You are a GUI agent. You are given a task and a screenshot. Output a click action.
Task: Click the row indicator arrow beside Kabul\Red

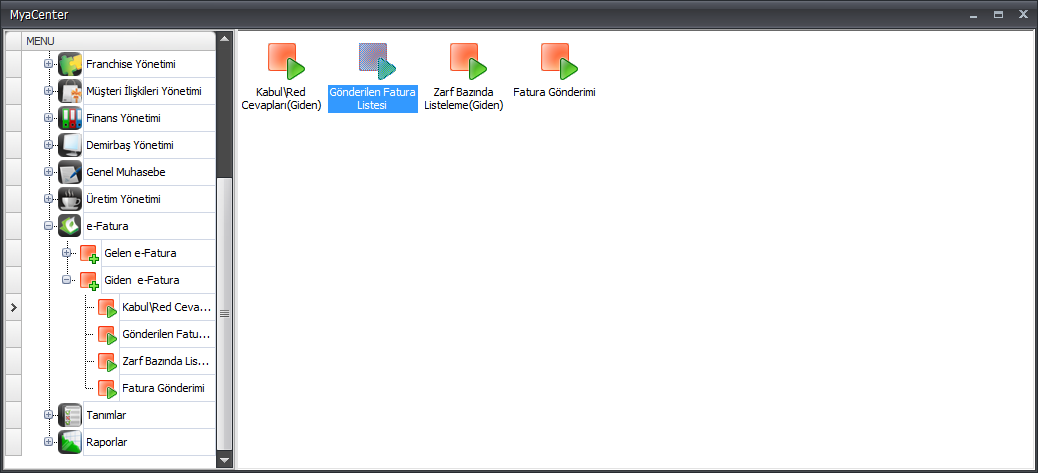13,307
